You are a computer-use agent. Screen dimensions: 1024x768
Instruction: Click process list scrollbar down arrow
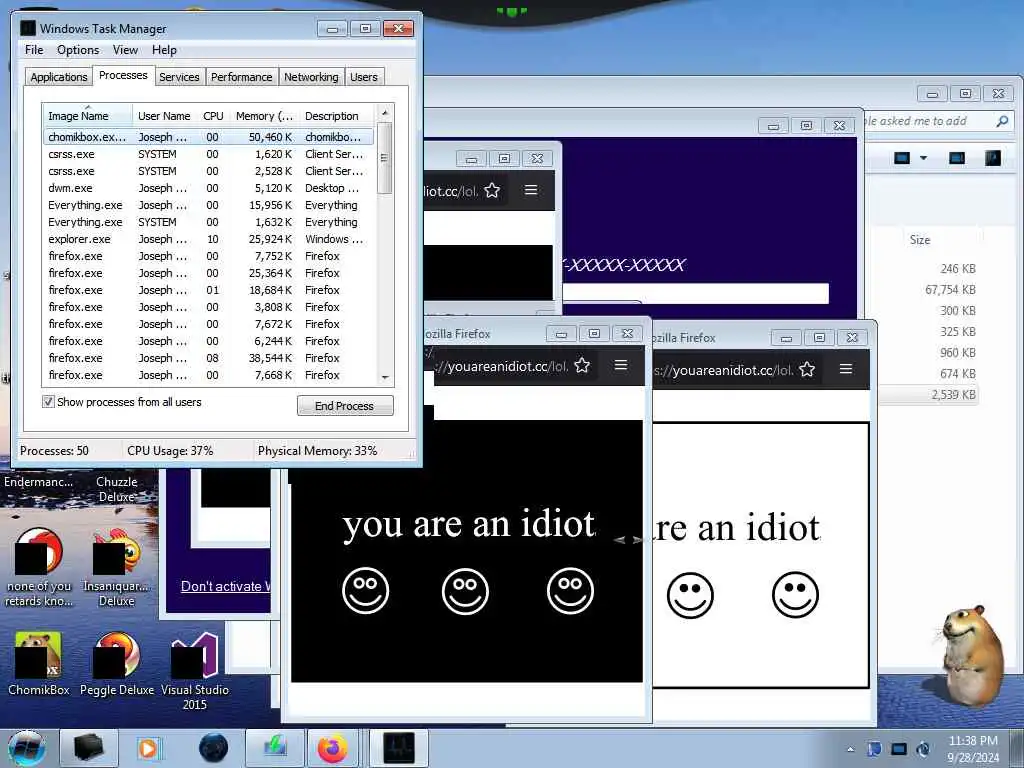(x=385, y=377)
